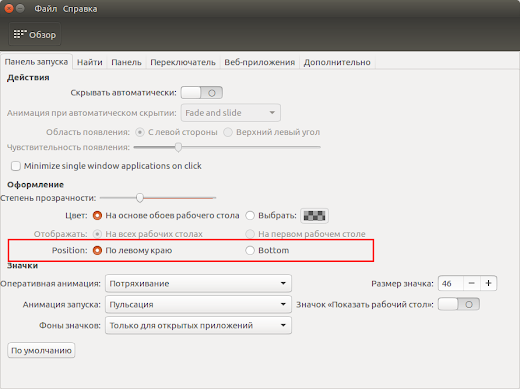Open the Файл menu
The height and width of the screenshot is (389, 520).
point(46,9)
